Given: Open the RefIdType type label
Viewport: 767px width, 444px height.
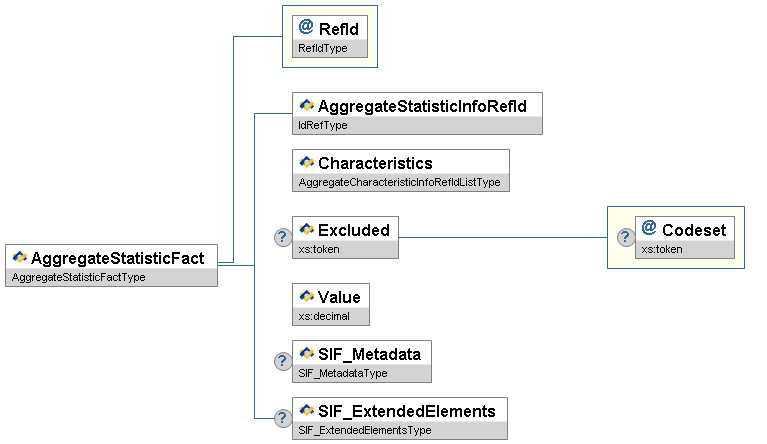Looking at the screenshot, I should [323, 48].
